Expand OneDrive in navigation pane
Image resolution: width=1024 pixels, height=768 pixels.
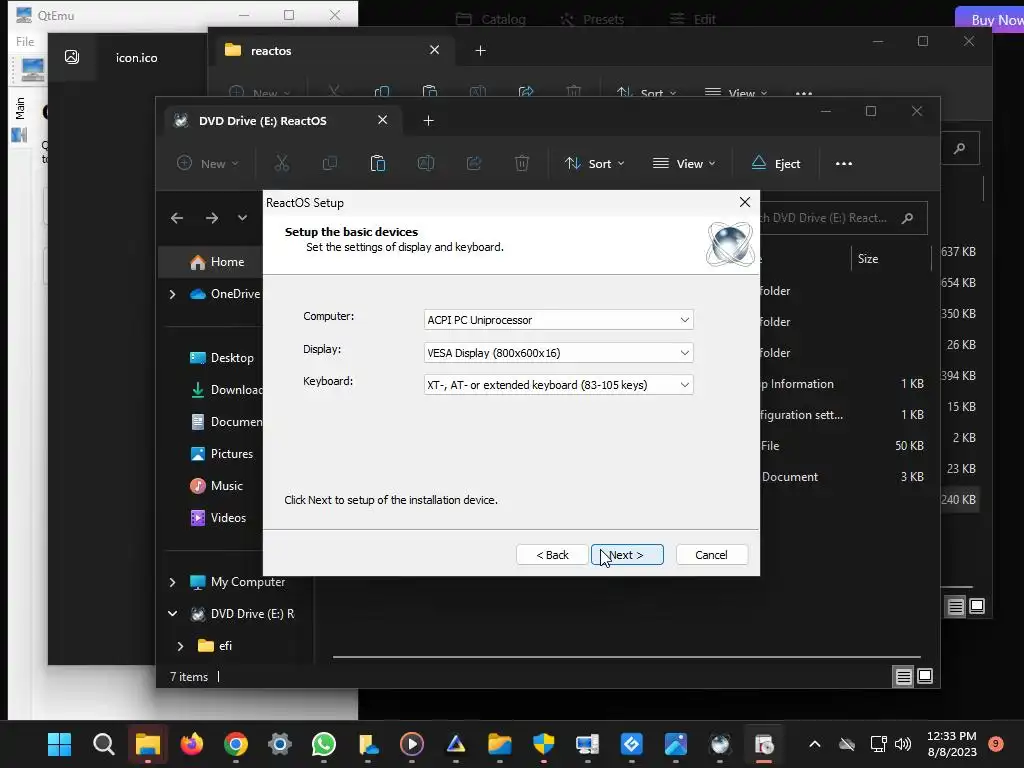(172, 295)
